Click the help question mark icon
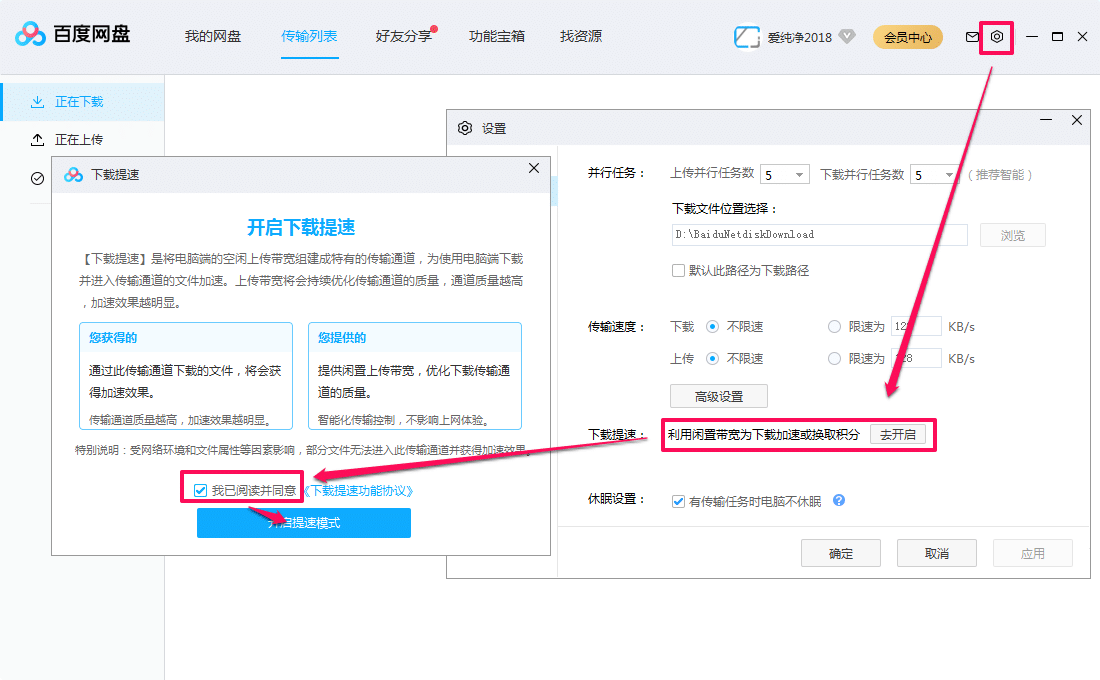 (x=839, y=500)
